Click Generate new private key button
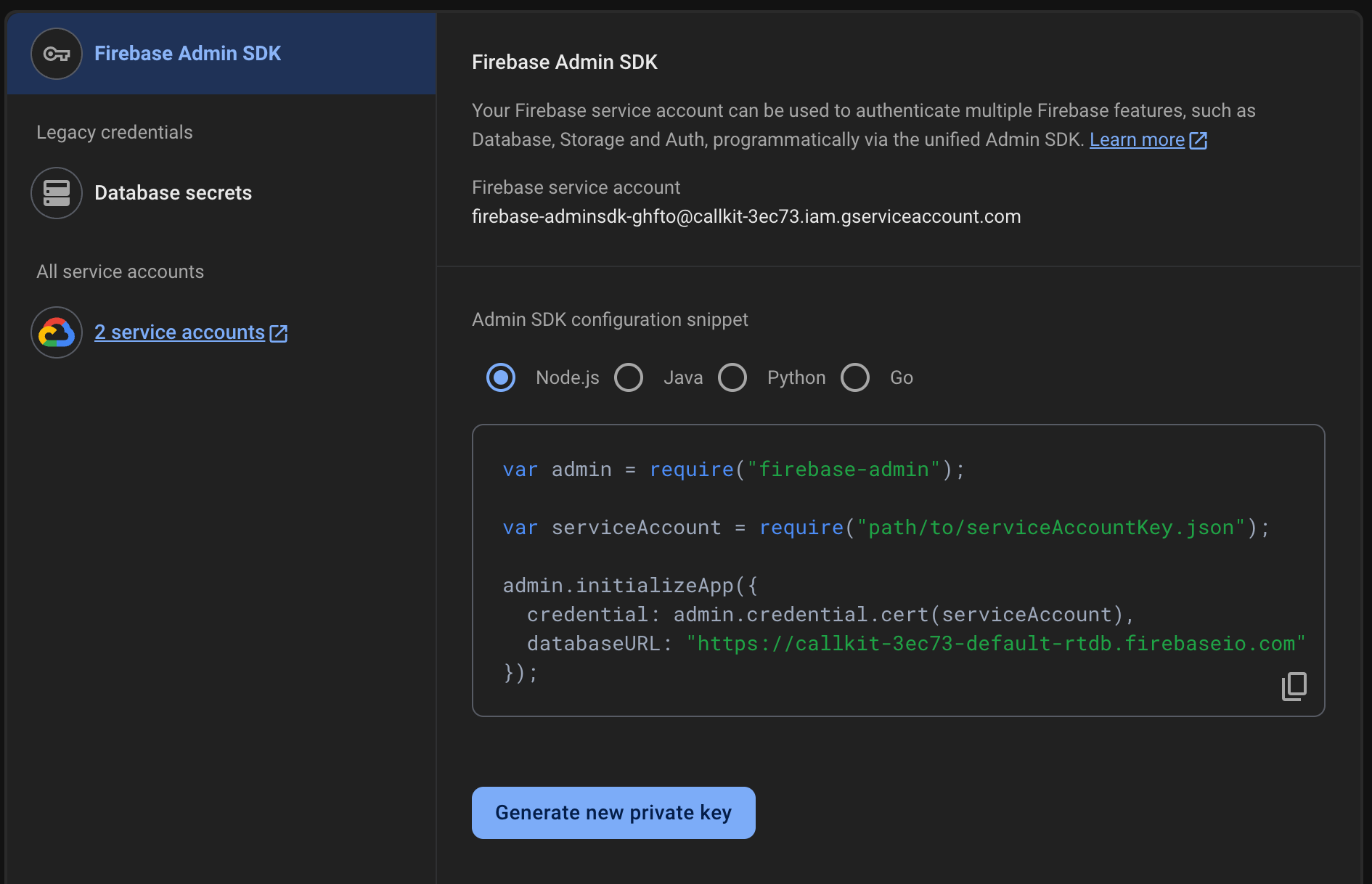This screenshot has width=1372, height=884. tap(613, 813)
